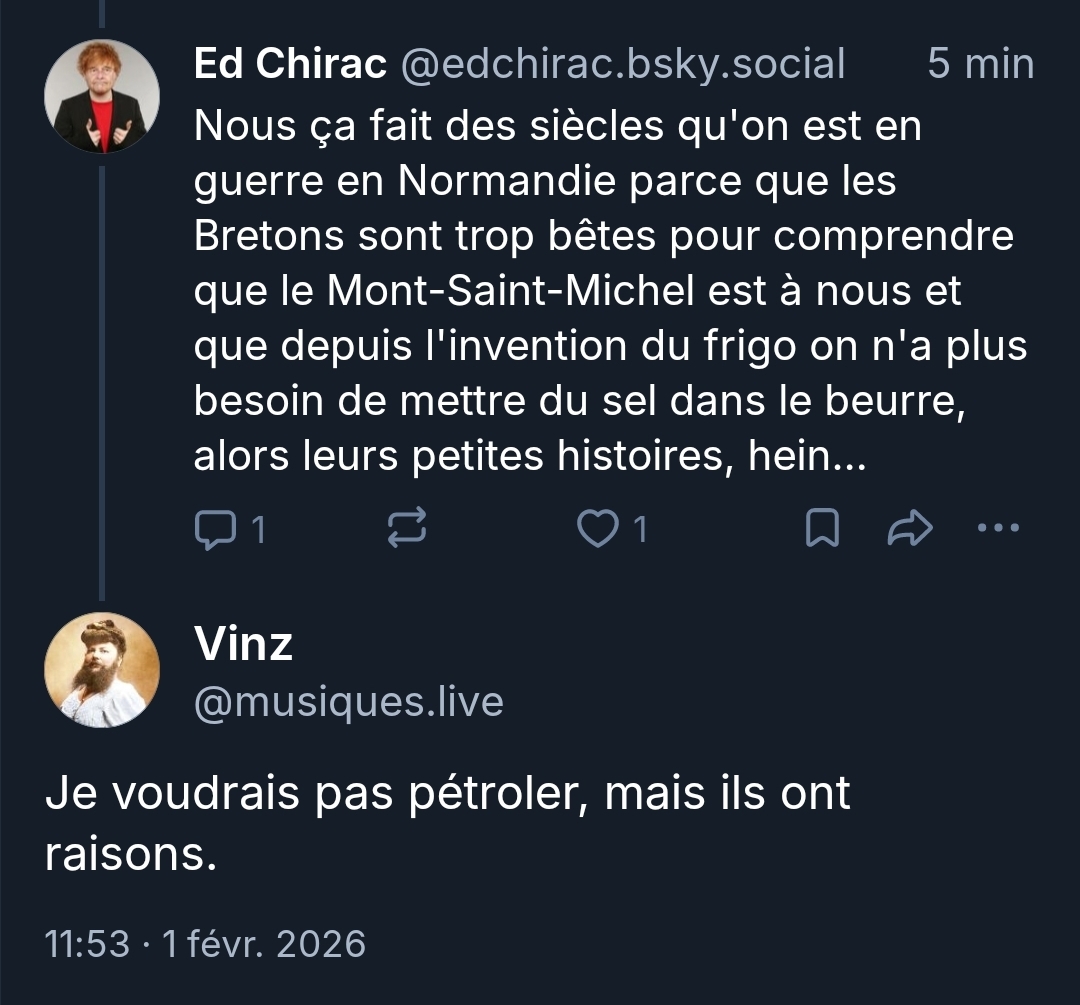Click the 11:53 · 1 févr. 2026 date
The width and height of the screenshot is (1080, 1005).
[206, 943]
